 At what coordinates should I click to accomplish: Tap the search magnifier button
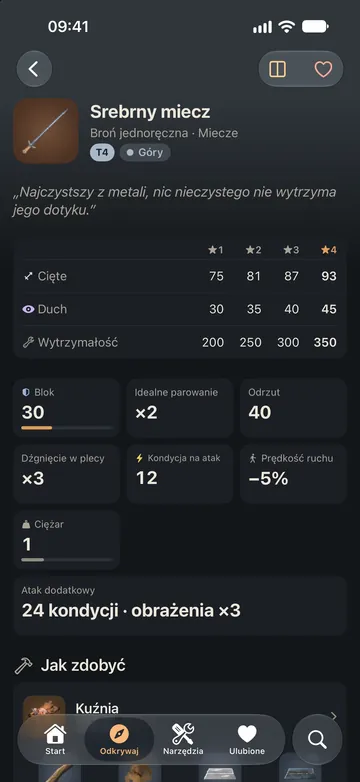pyautogui.click(x=317, y=739)
